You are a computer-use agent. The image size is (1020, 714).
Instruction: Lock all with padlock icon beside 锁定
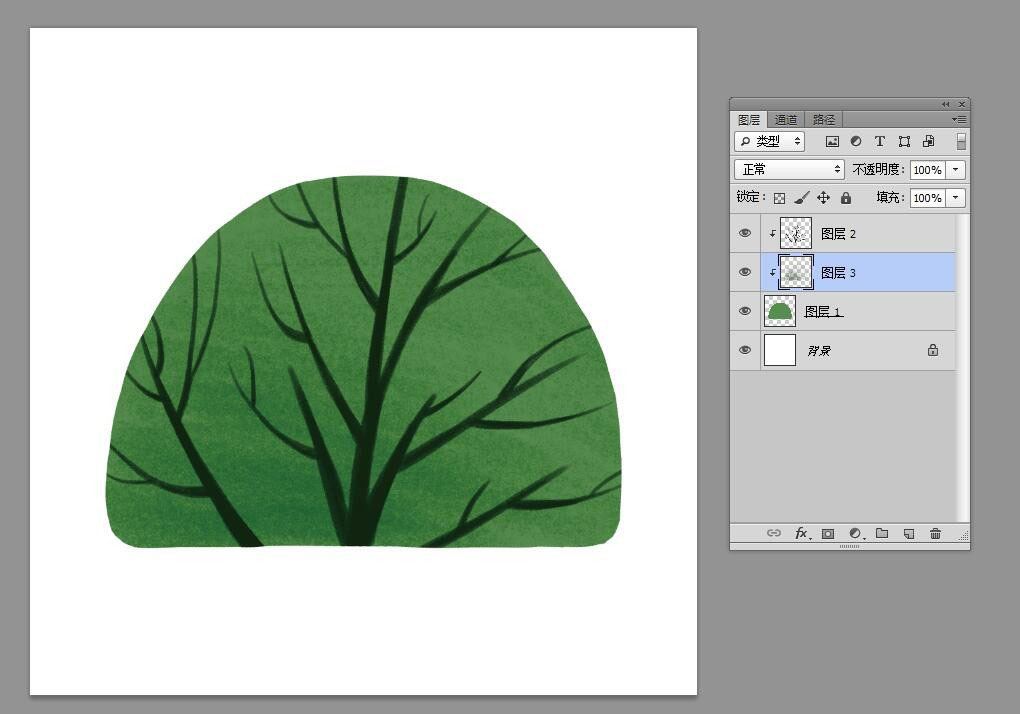846,198
